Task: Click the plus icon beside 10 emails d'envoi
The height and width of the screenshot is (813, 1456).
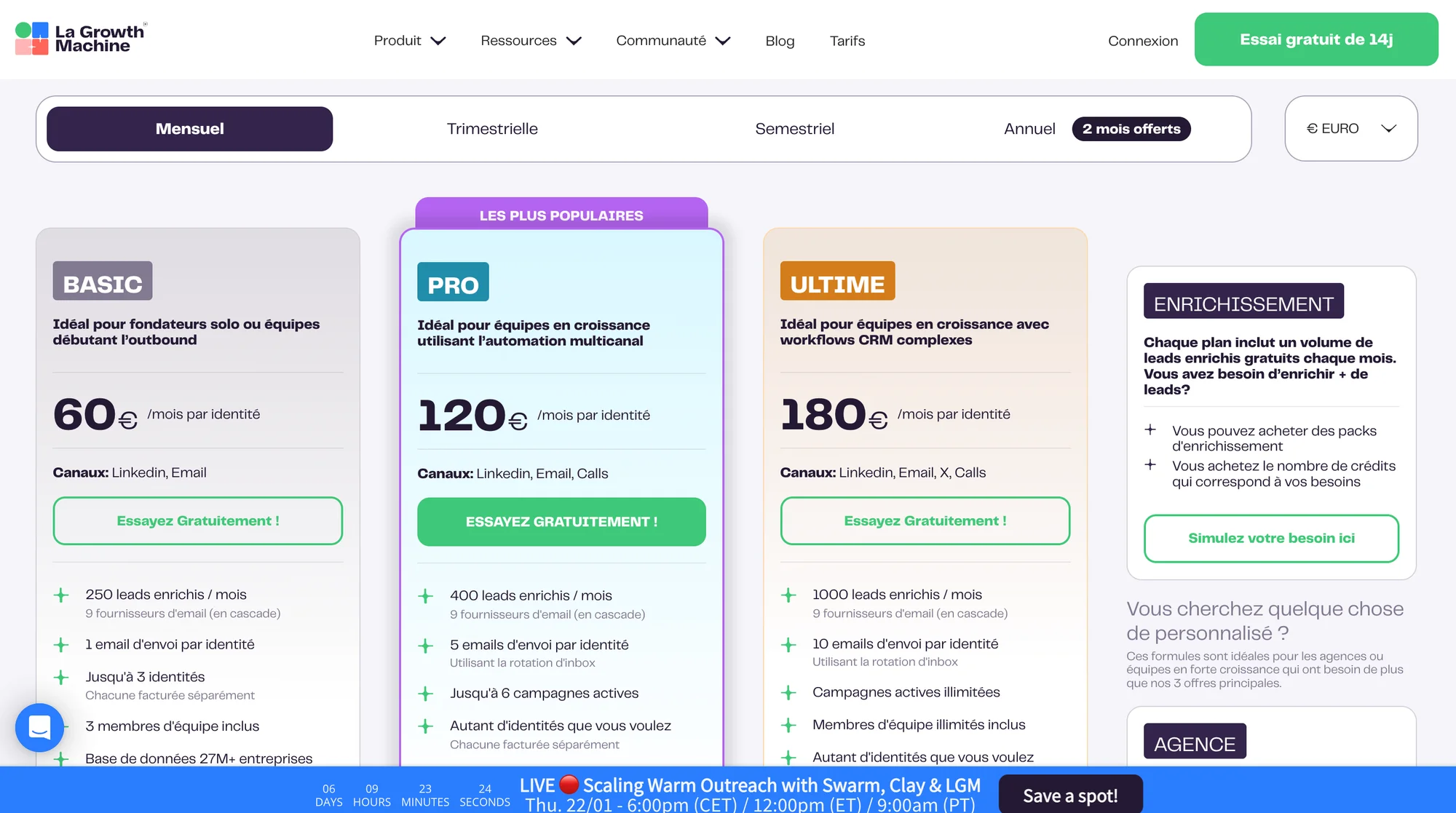Action: (788, 645)
